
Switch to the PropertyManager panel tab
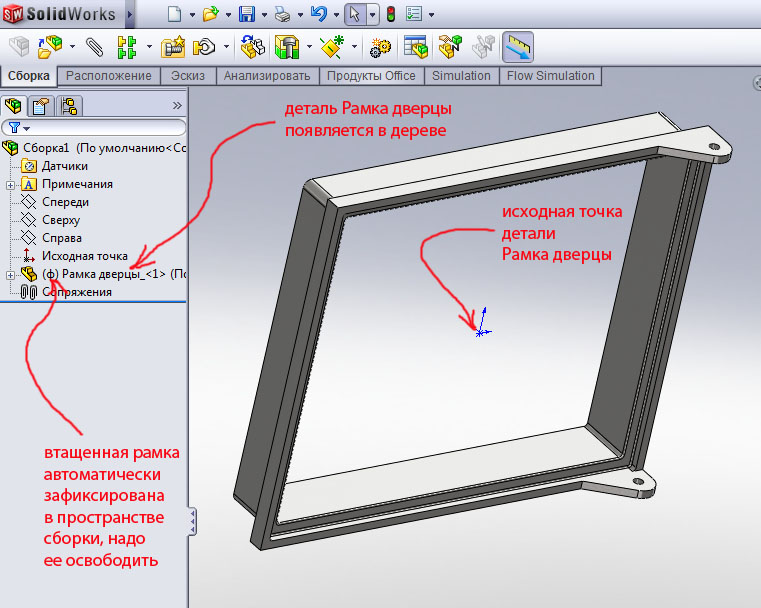pyautogui.click(x=41, y=105)
